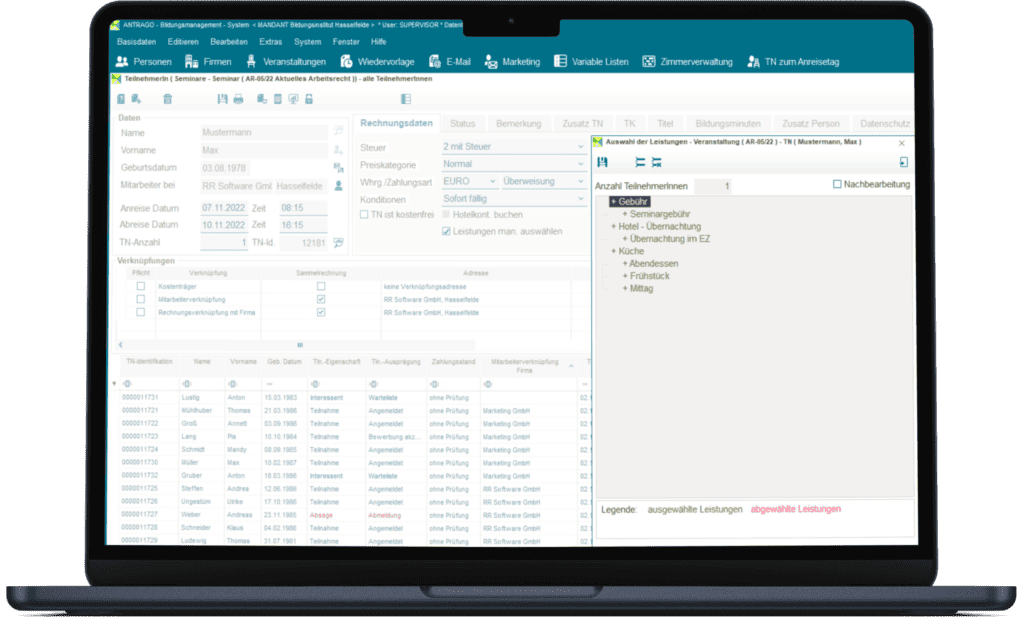Open the Personen module in the top toolbar
The height and width of the screenshot is (617, 1024).
144,62
